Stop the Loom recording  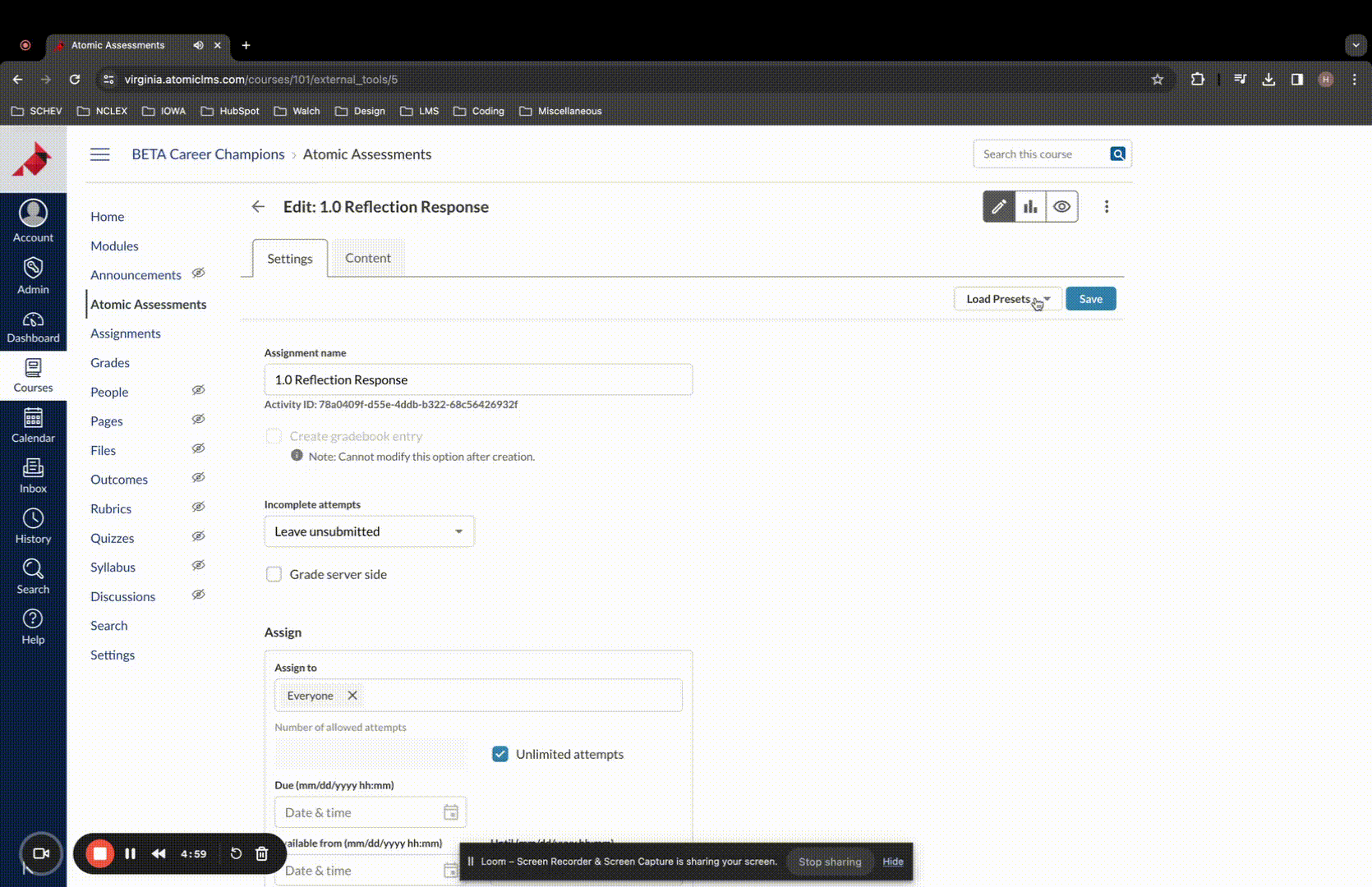pyautogui.click(x=99, y=853)
